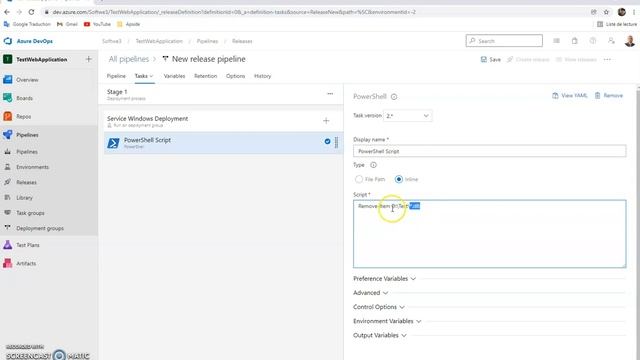The height and width of the screenshot is (360, 640).
Task: Open the marketplace shopping bag icon
Action: click(574, 41)
